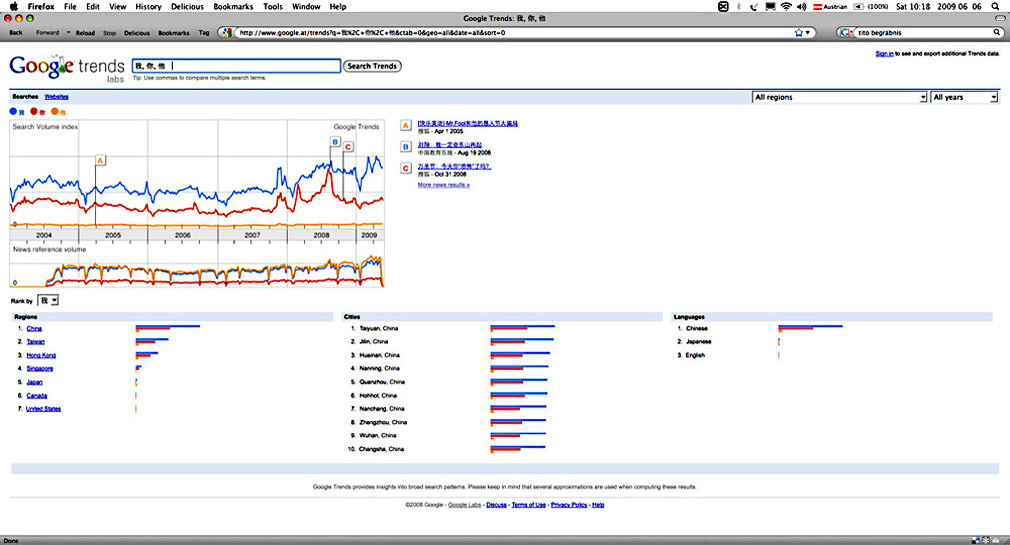Click the B news marker icon in list
This screenshot has height=545, width=1010.
406,147
